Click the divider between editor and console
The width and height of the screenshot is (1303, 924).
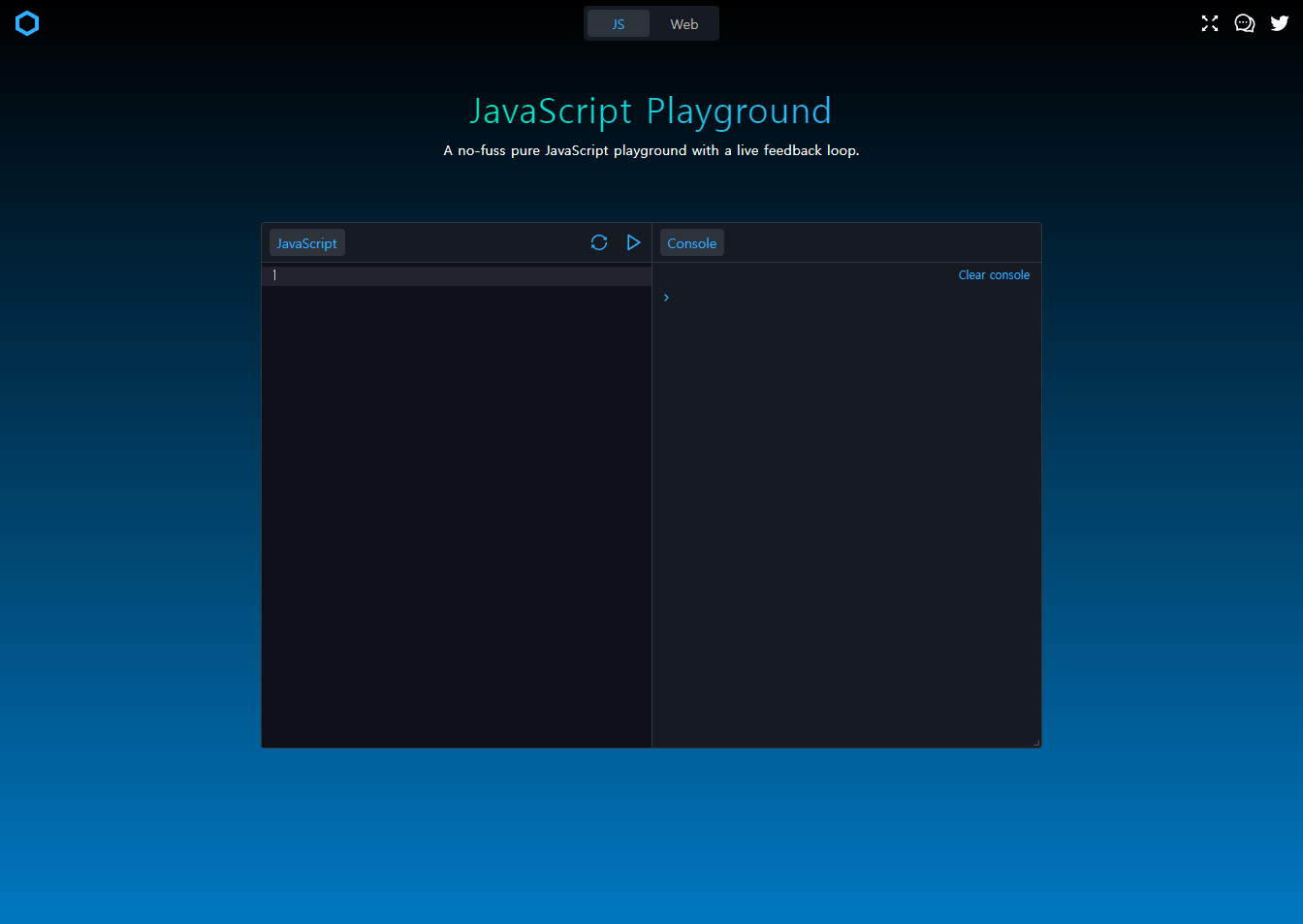click(x=651, y=504)
